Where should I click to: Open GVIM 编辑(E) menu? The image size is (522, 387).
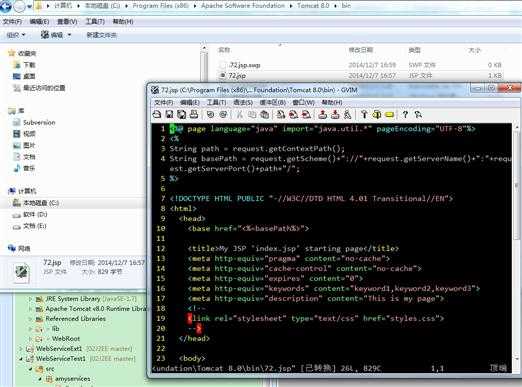tap(190, 102)
